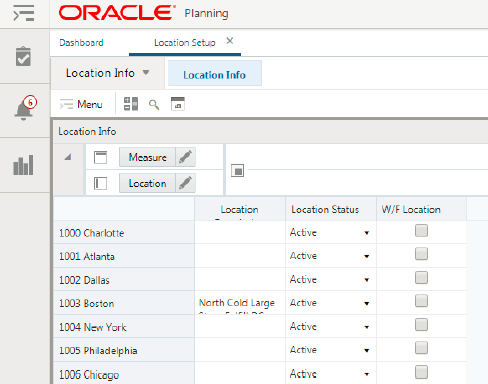Open Location Status dropdown for 1005 Philadelphia
Image resolution: width=488 pixels, height=384 pixels.
point(367,350)
